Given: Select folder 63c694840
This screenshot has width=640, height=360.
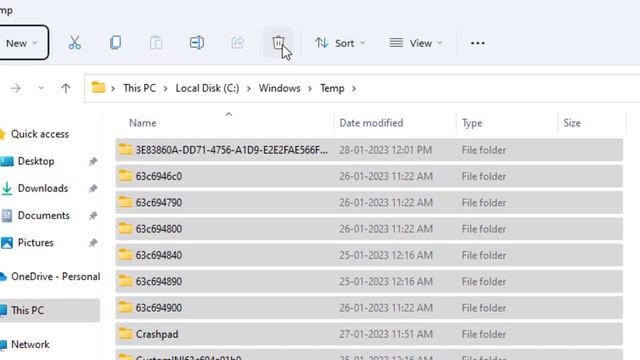Looking at the screenshot, I should (x=369, y=255).
